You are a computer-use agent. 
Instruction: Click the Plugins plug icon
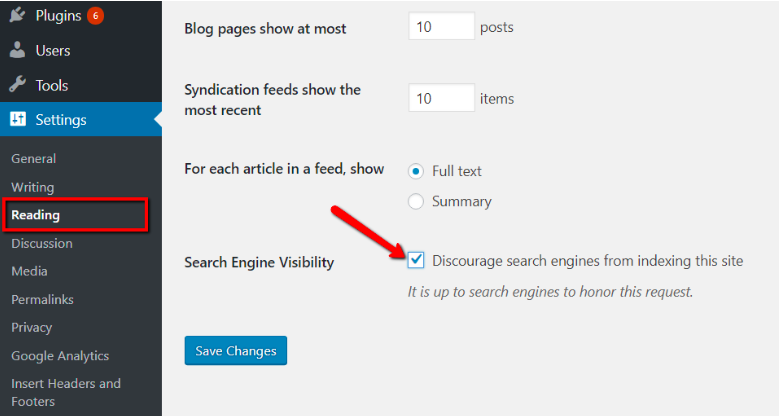click(17, 15)
